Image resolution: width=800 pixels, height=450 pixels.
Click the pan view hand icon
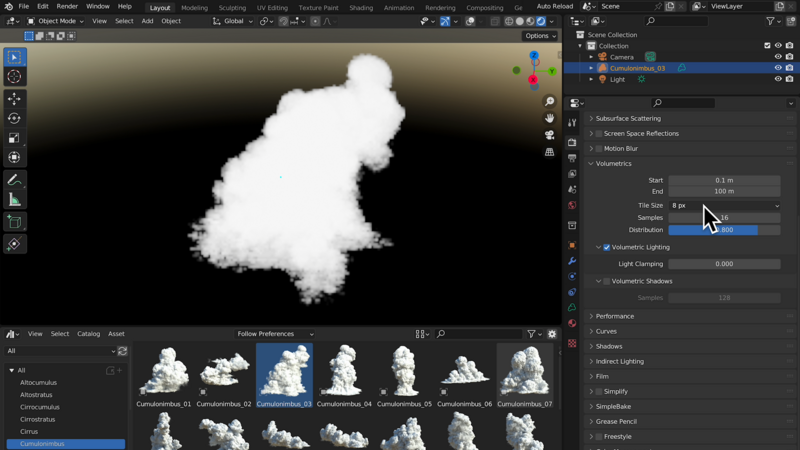point(549,118)
